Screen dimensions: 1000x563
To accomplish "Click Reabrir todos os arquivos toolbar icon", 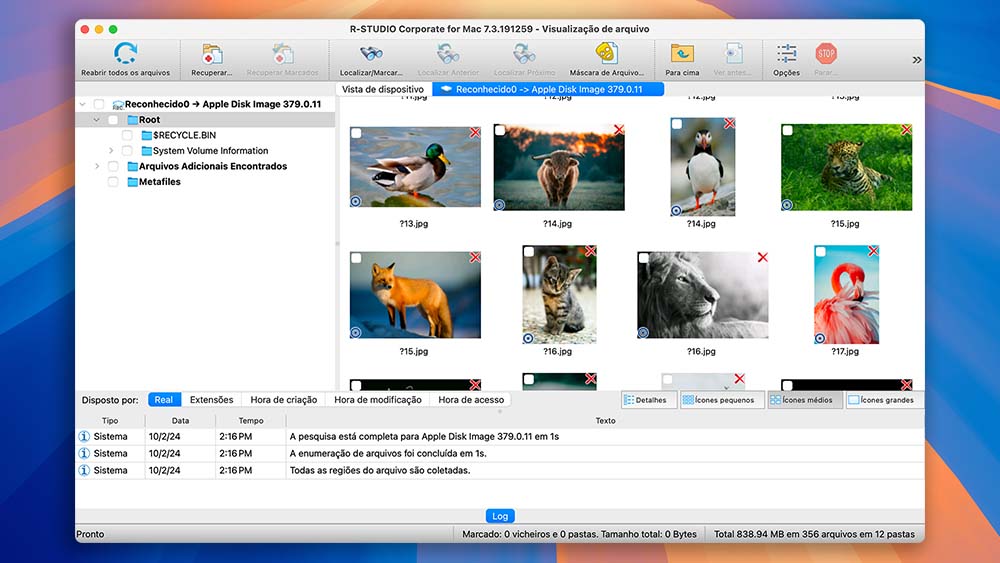I will (x=126, y=54).
